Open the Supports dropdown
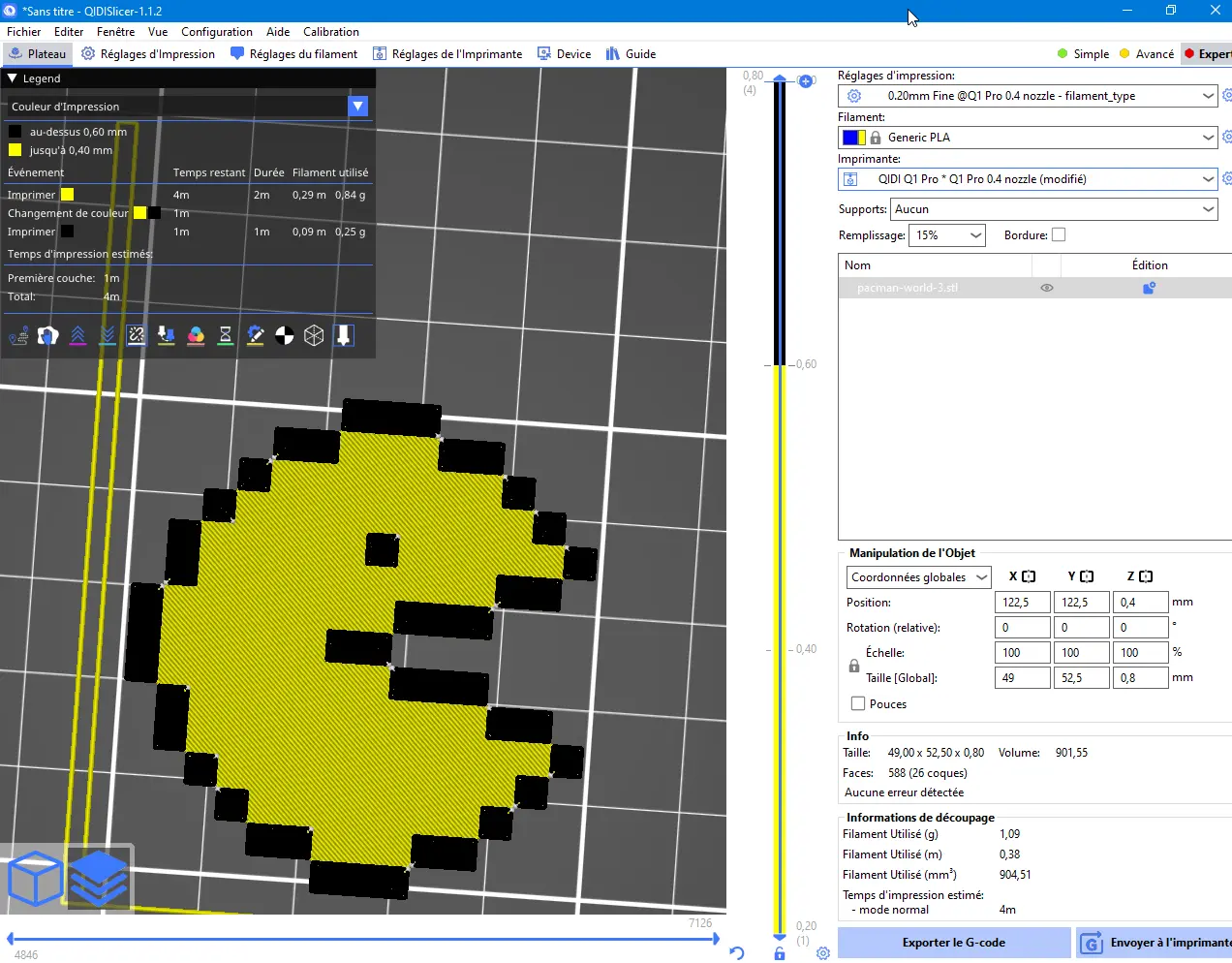Screen dimensions: 1232x963 [x=1054, y=209]
